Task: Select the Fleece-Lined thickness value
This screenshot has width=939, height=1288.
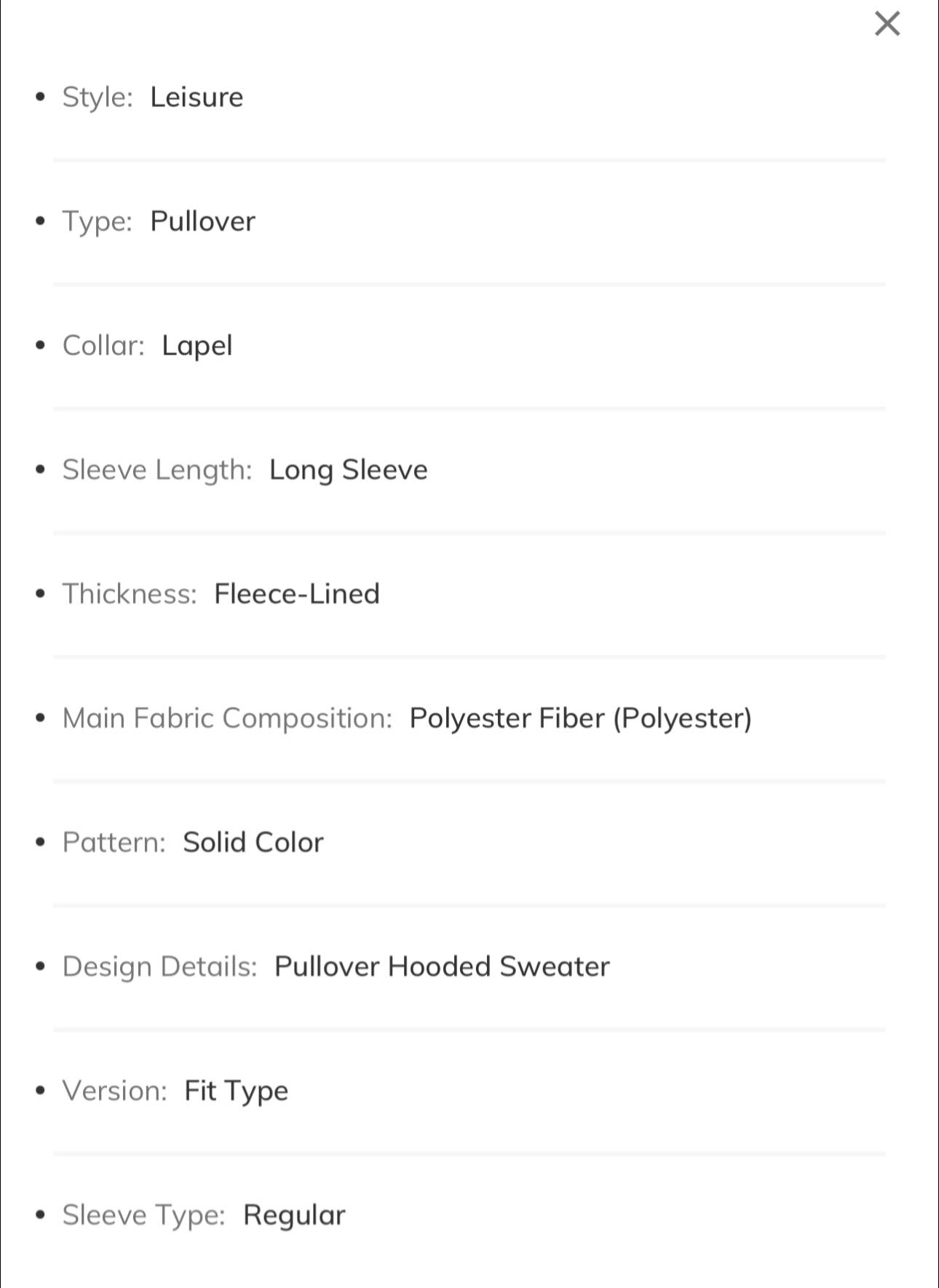Action: coord(297,594)
